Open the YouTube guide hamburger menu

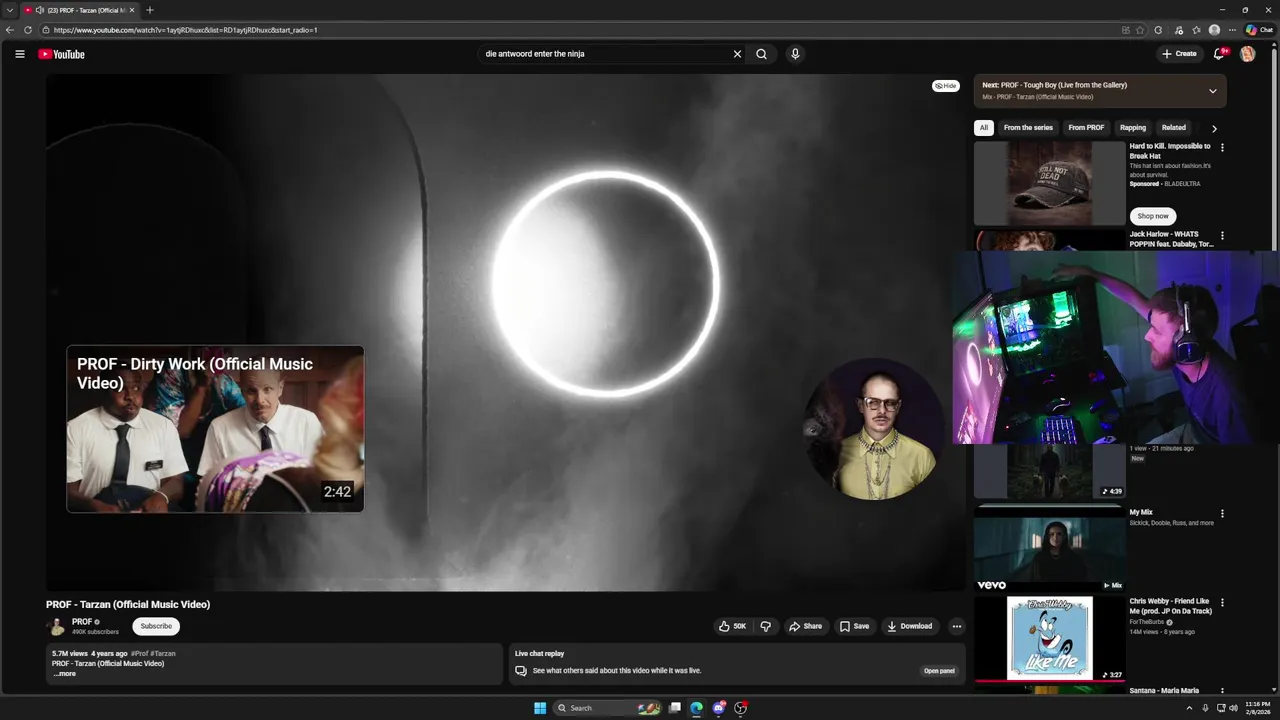coord(20,54)
